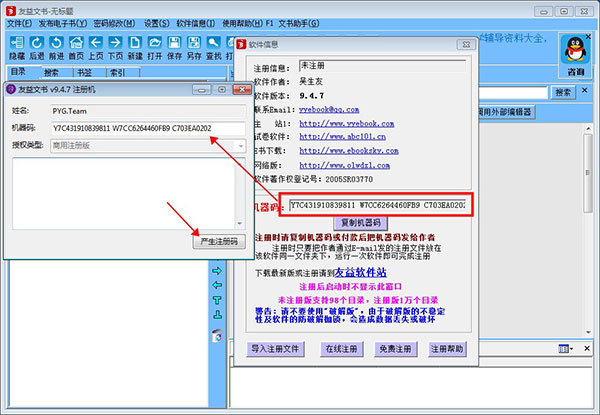
Task: Click the inverted T icon in vertical toolbar
Action: click(x=217, y=315)
